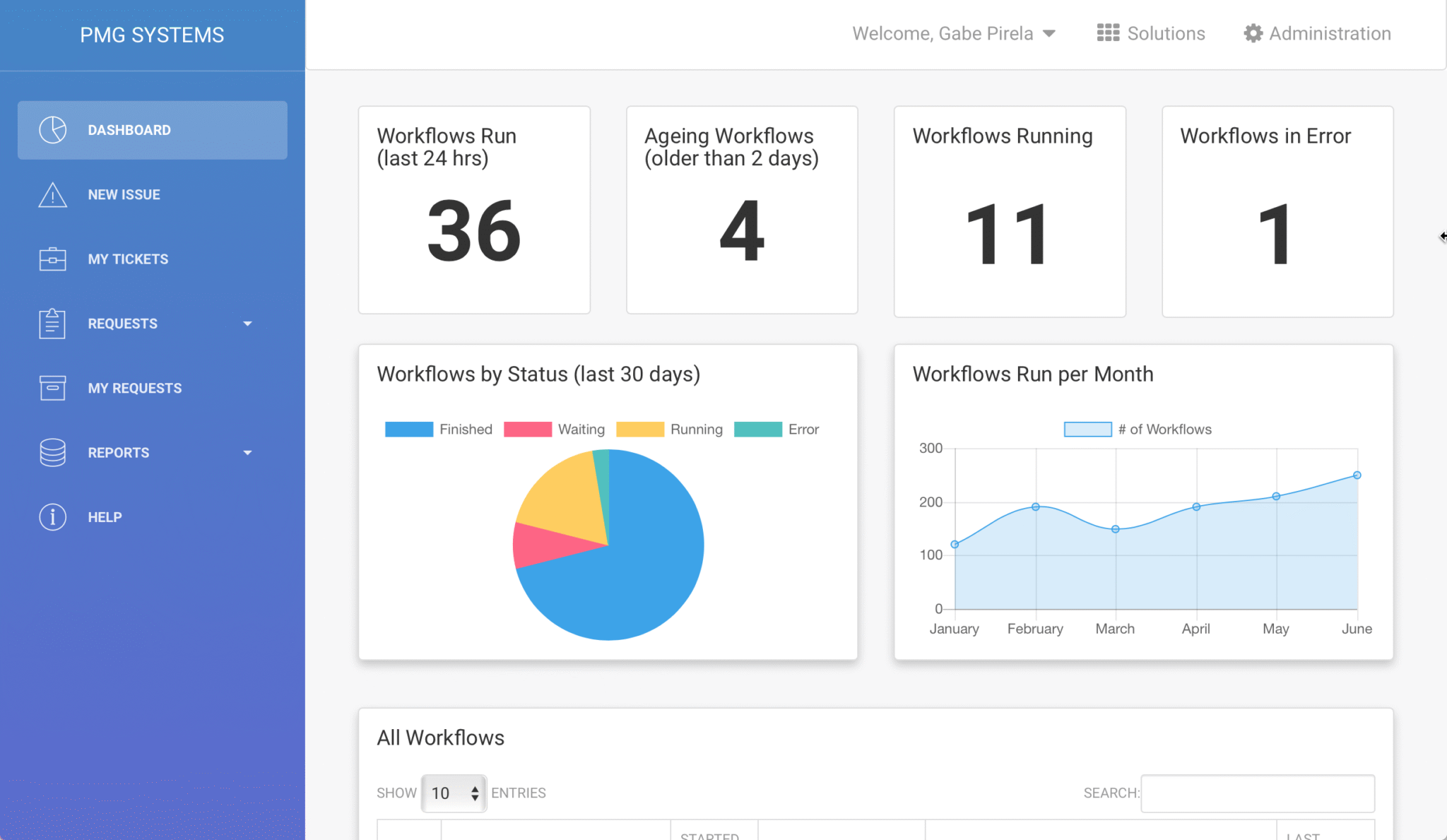Viewport: 1447px width, 840px height.
Task: Click the New Issue sidebar link
Action: coord(124,195)
